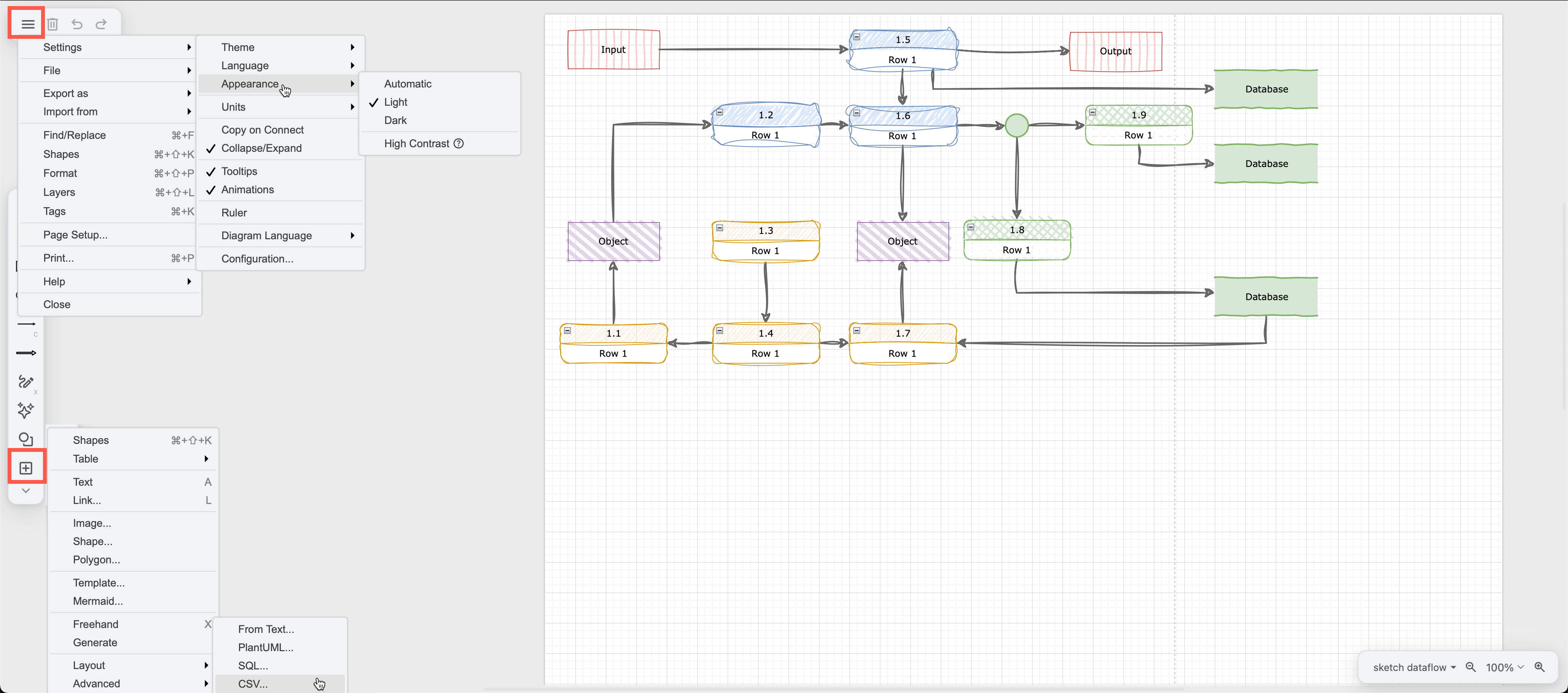The image size is (1568, 693).
Task: Click the trash delete icon
Action: click(53, 24)
